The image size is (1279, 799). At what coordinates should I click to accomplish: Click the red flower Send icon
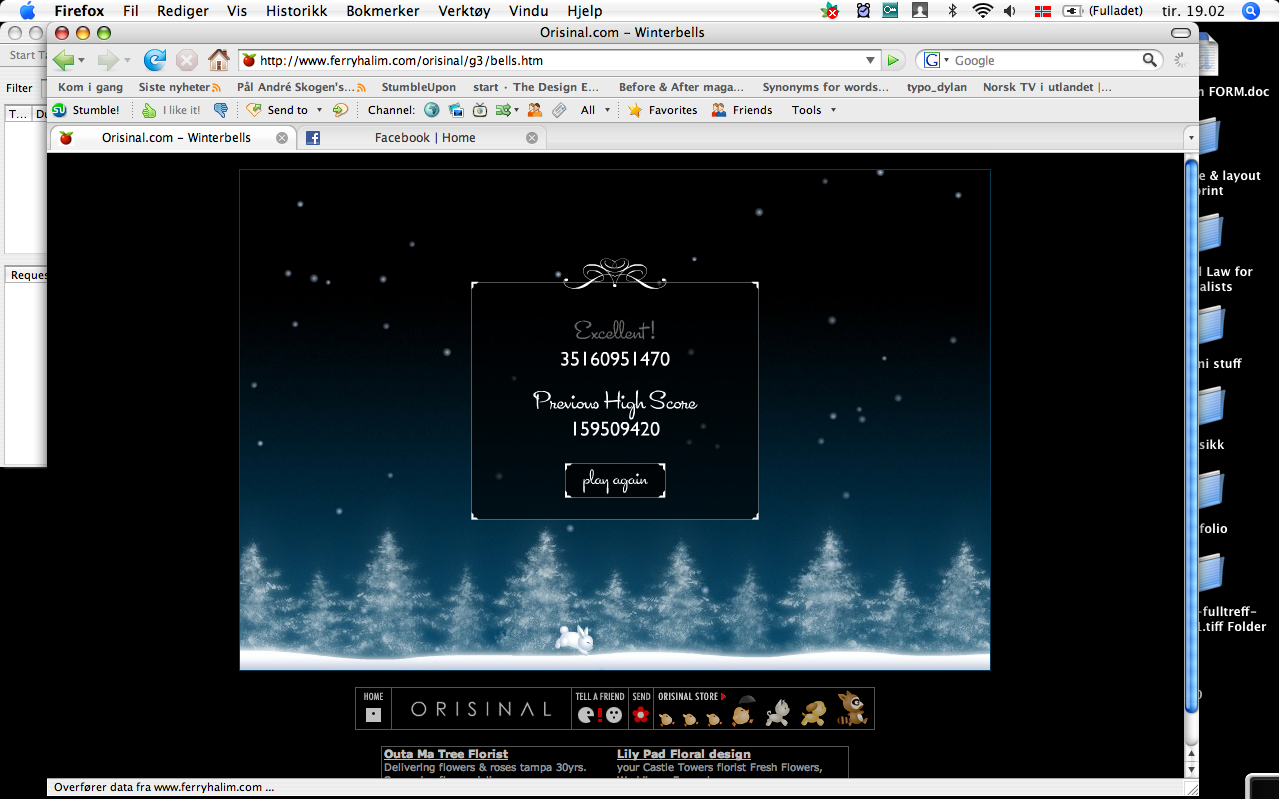tap(641, 714)
